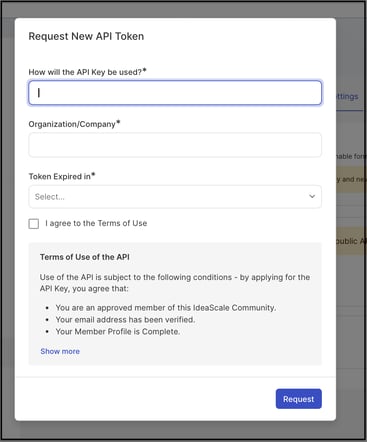Click the 'email address has been verified' bullet

[125, 319]
